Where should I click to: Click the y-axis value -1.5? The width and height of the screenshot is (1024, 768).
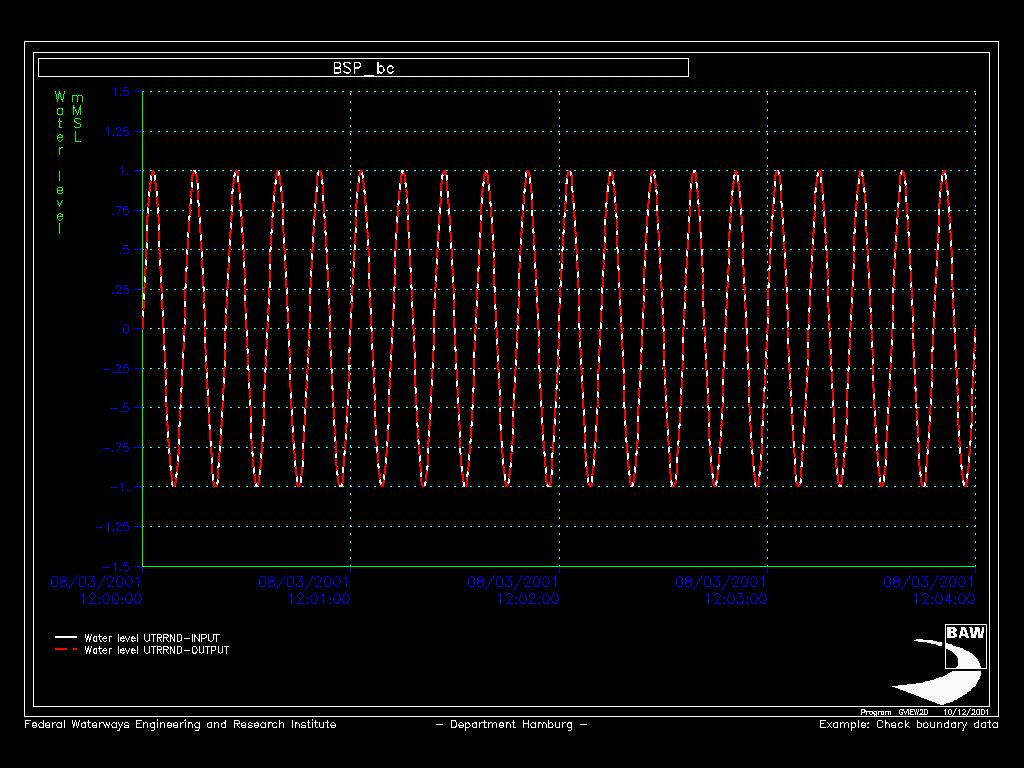(117, 566)
